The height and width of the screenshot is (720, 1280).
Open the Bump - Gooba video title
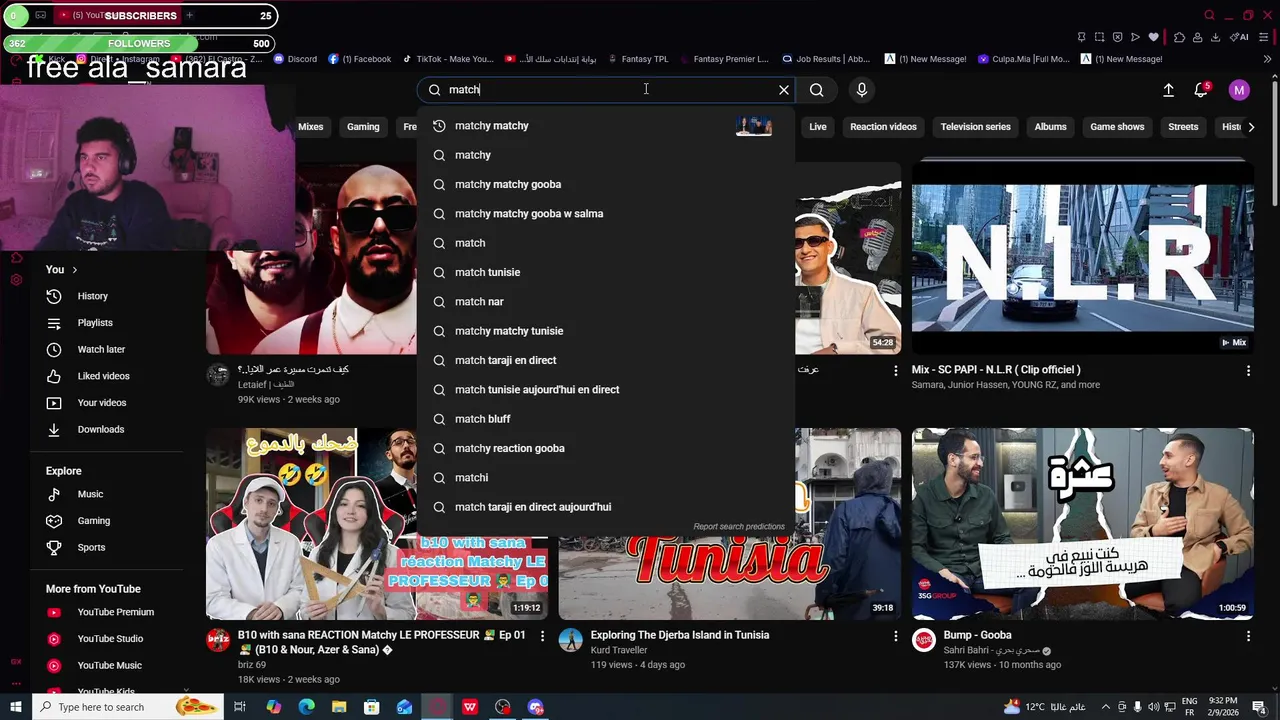977,635
